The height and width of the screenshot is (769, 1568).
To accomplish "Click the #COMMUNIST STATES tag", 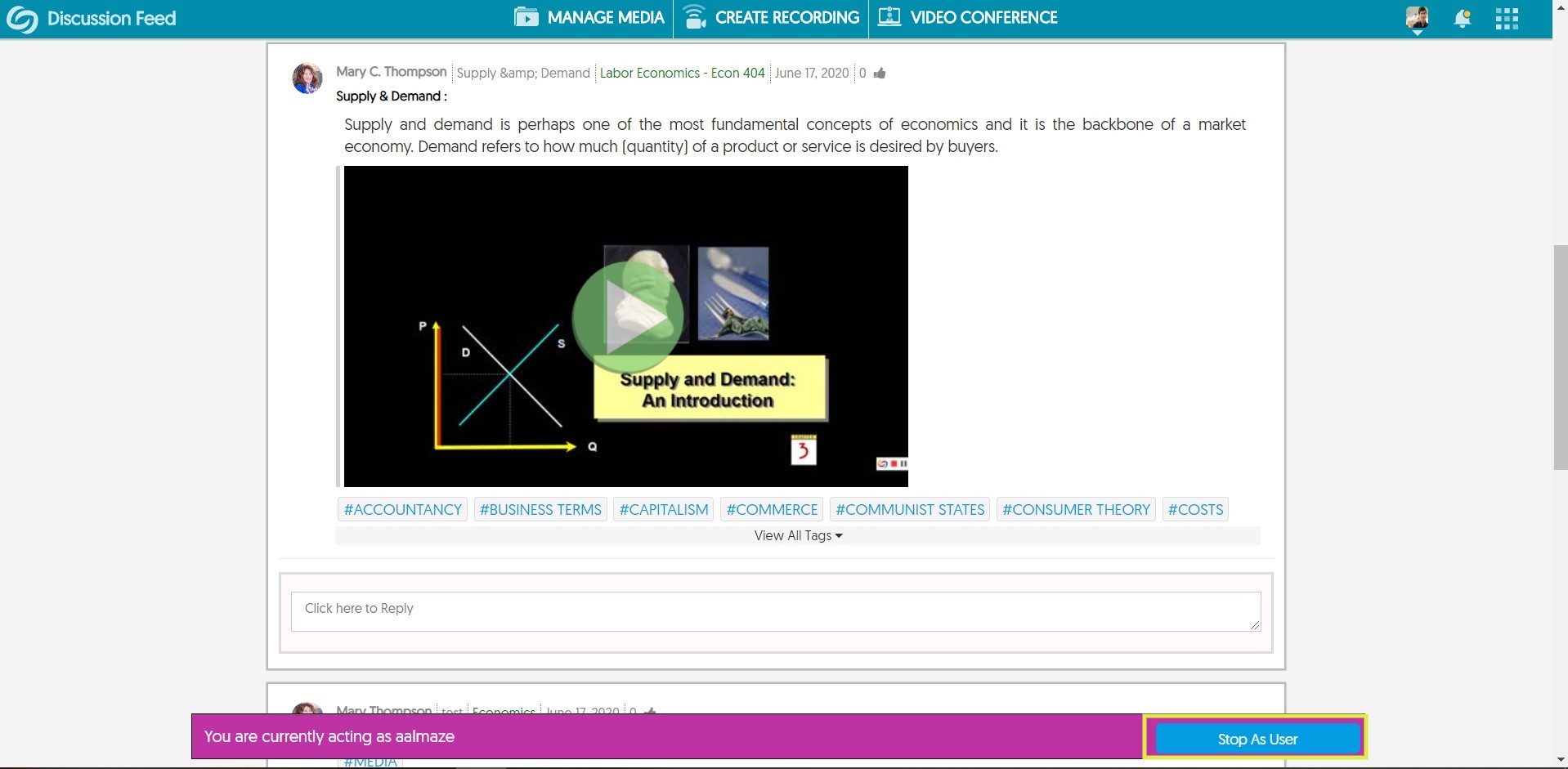I will (x=910, y=509).
